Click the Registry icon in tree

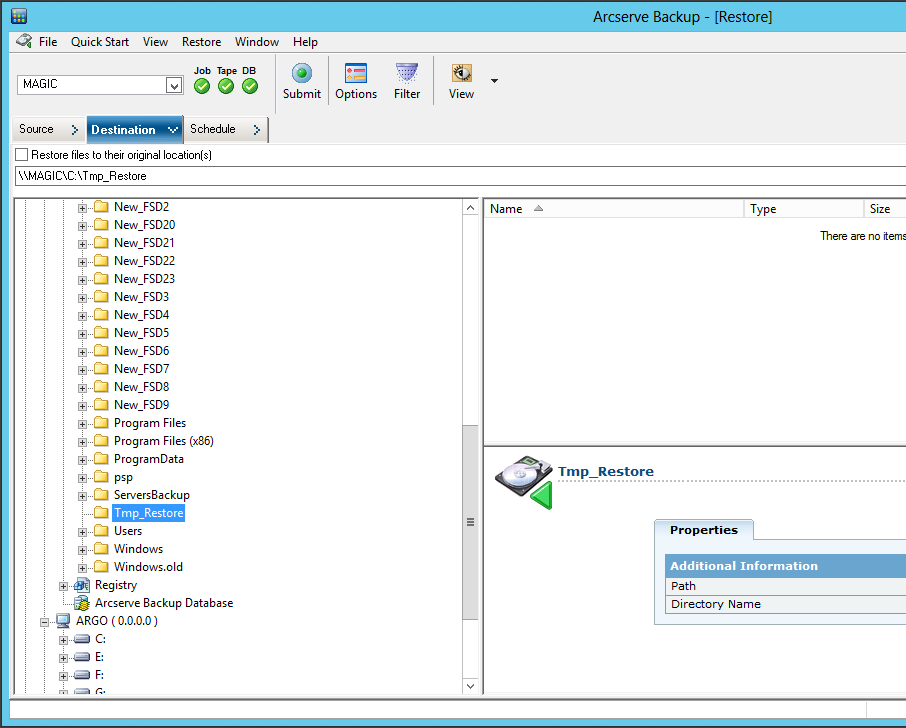[x=82, y=585]
